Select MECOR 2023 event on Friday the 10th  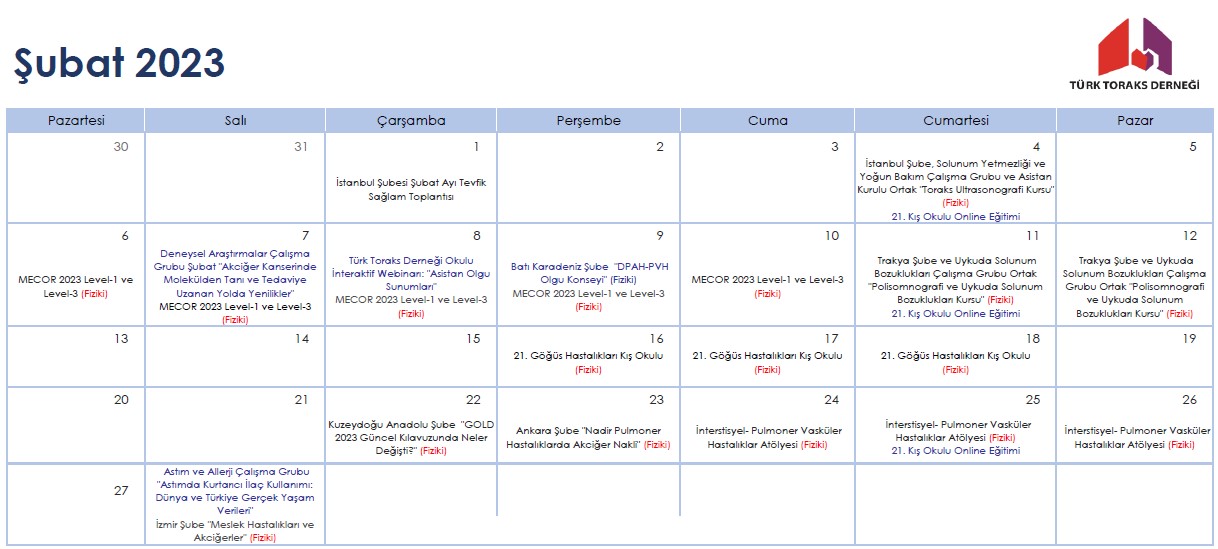[x=767, y=280]
